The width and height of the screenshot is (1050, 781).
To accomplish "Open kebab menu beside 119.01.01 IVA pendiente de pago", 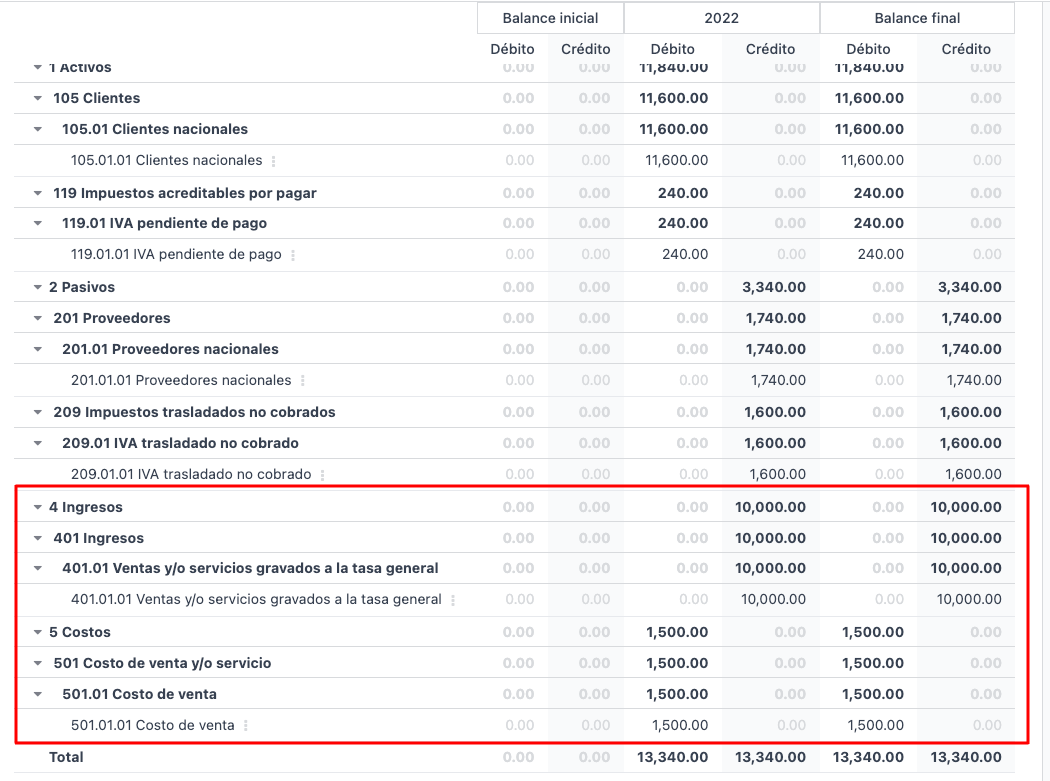I will pos(293,255).
